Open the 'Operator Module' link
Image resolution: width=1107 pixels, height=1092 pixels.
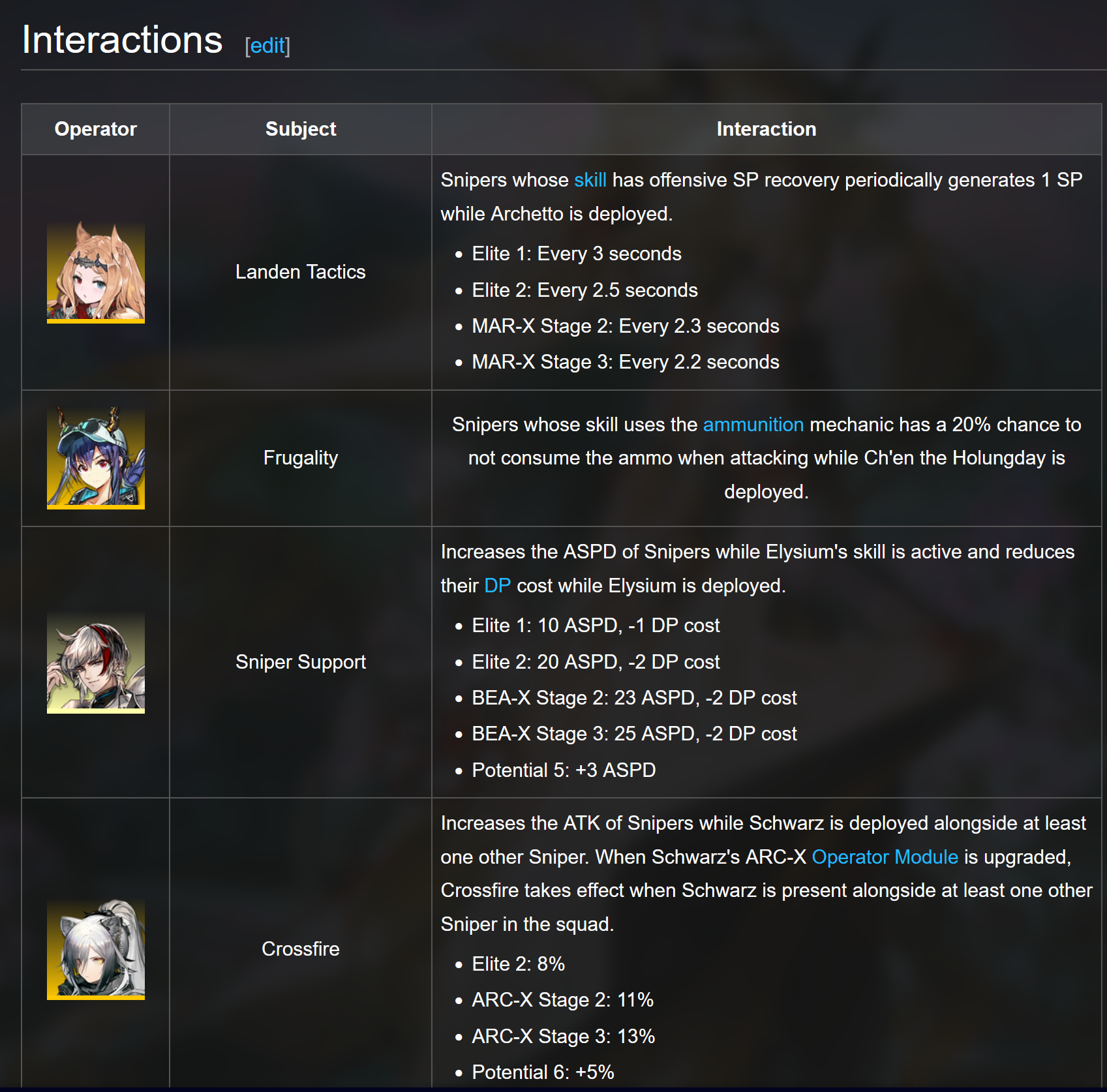[x=885, y=857]
